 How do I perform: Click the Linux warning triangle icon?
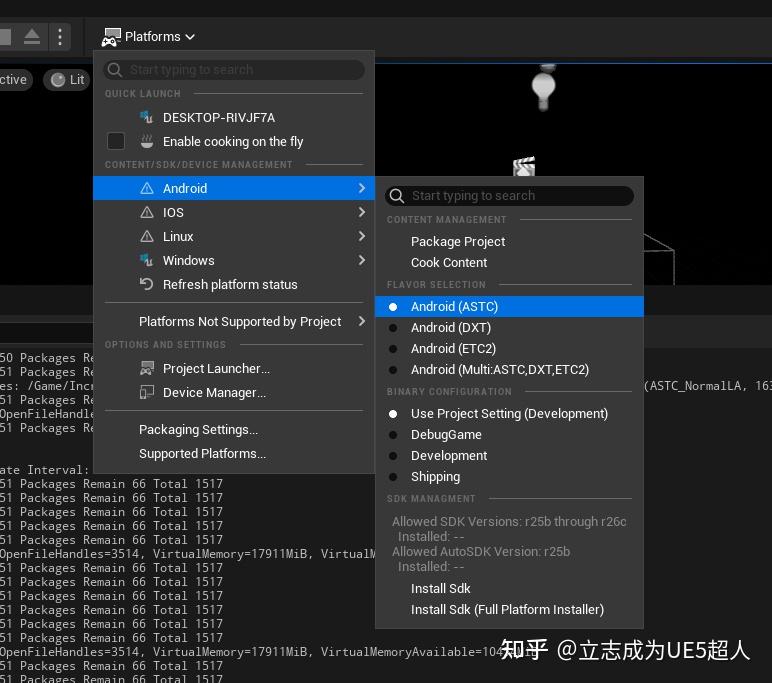coord(147,236)
